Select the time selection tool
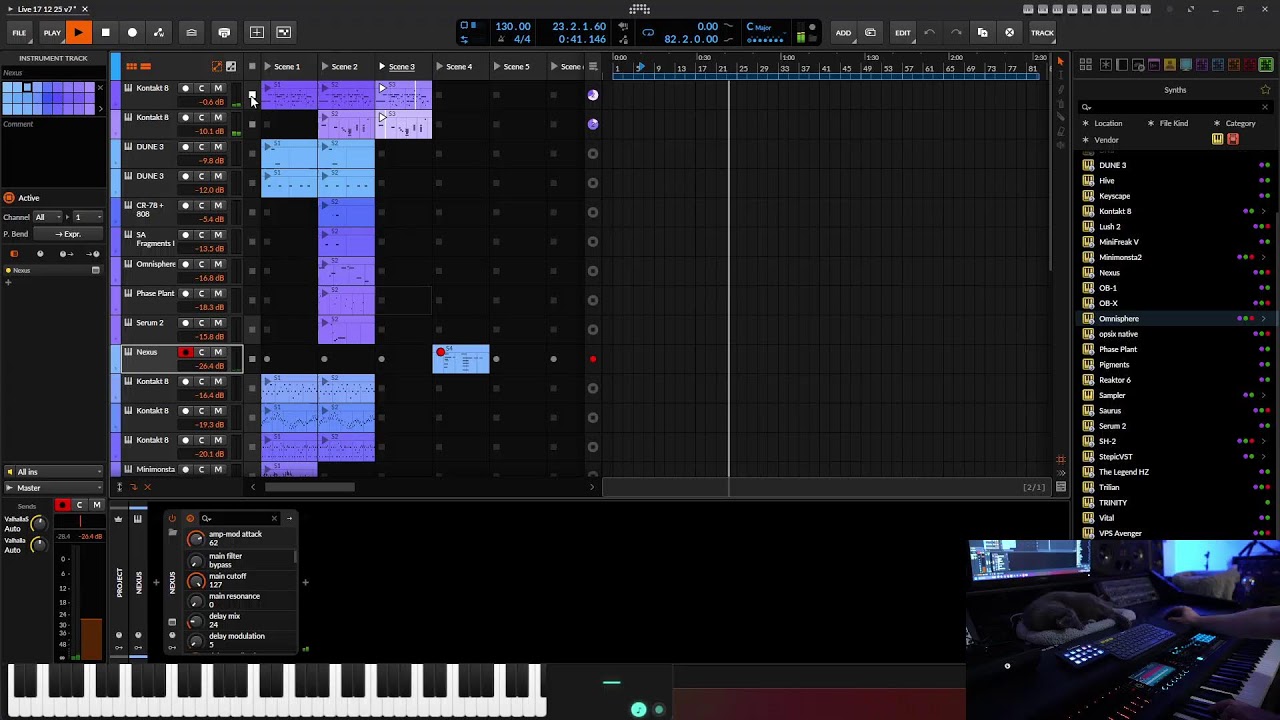Viewport: 1280px width, 720px height. click(x=1060, y=77)
